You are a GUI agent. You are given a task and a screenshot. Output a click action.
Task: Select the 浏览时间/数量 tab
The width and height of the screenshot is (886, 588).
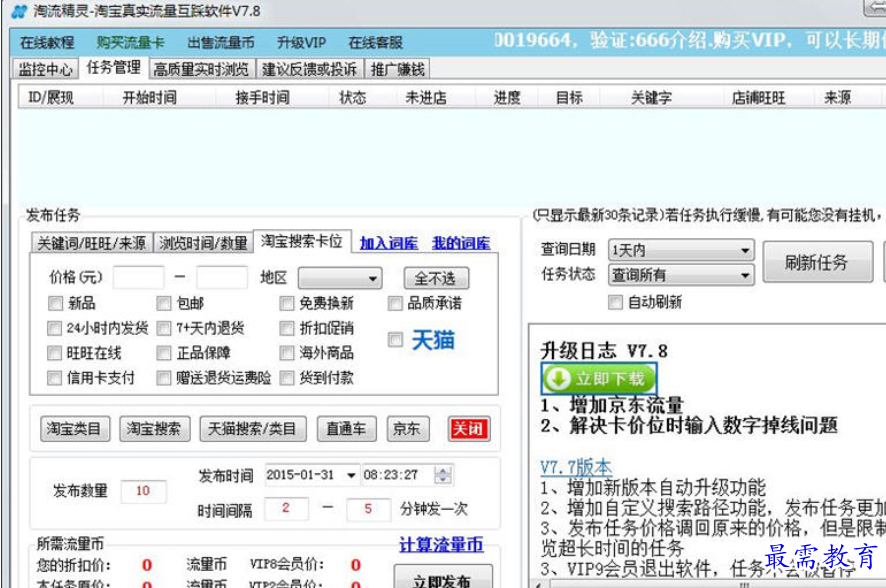tap(203, 243)
